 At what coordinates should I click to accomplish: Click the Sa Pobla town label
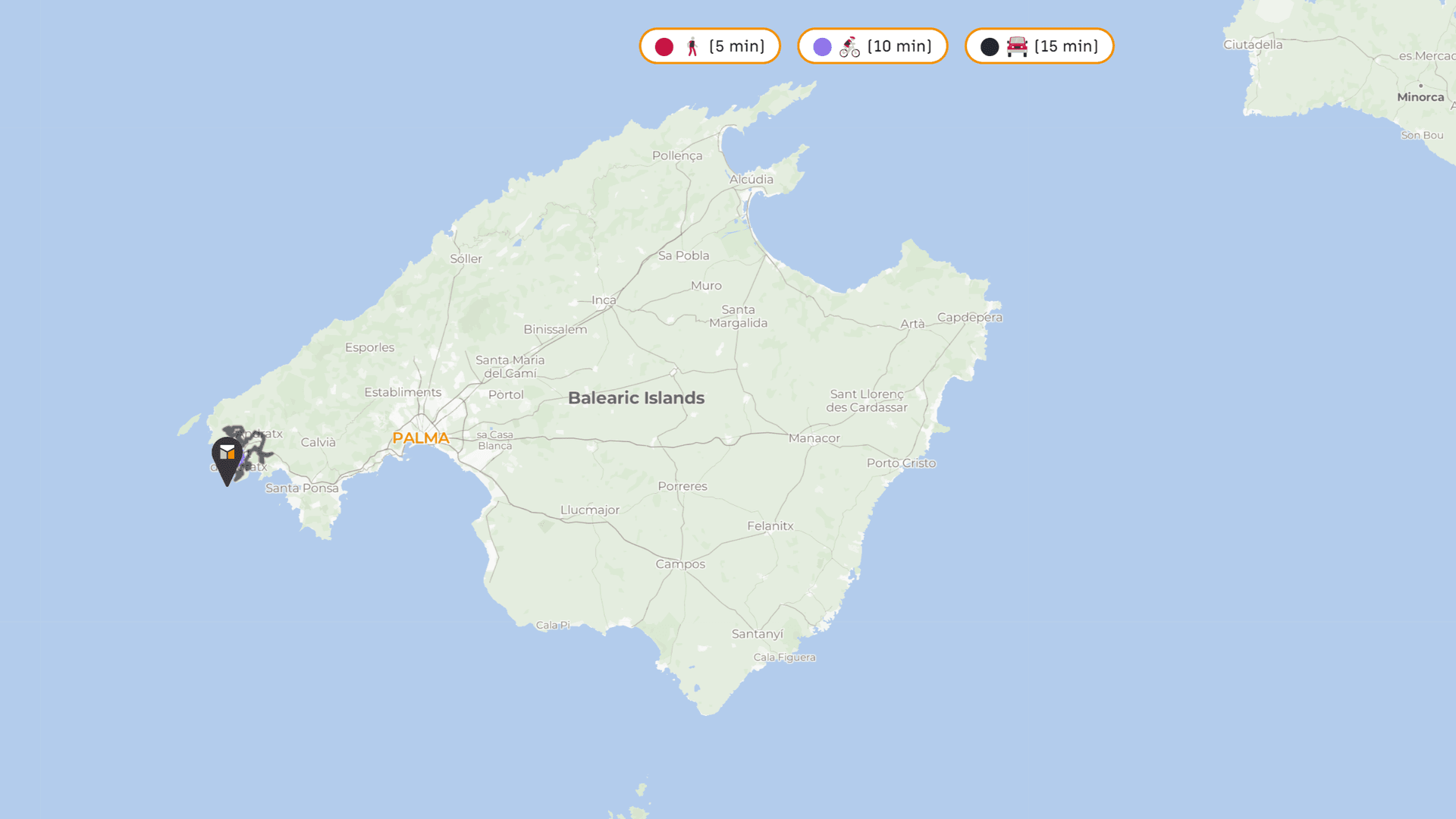(x=684, y=256)
